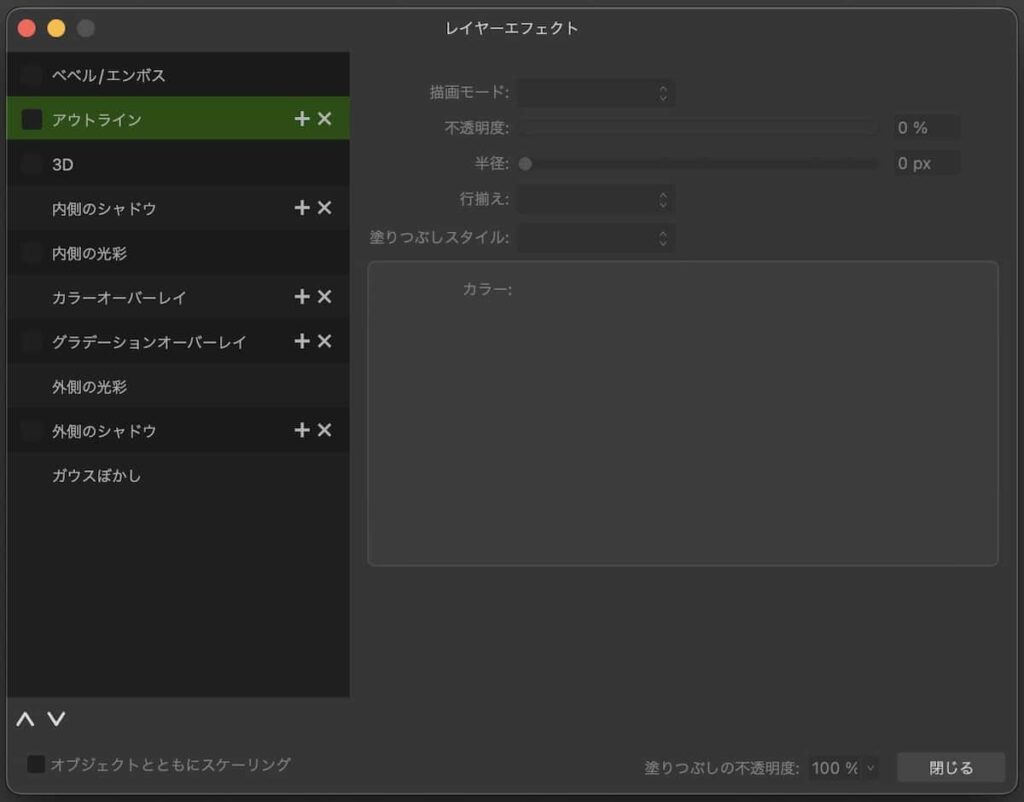1024x802 pixels.
Task: Move selected effect up with the up arrow
Action: point(25,719)
